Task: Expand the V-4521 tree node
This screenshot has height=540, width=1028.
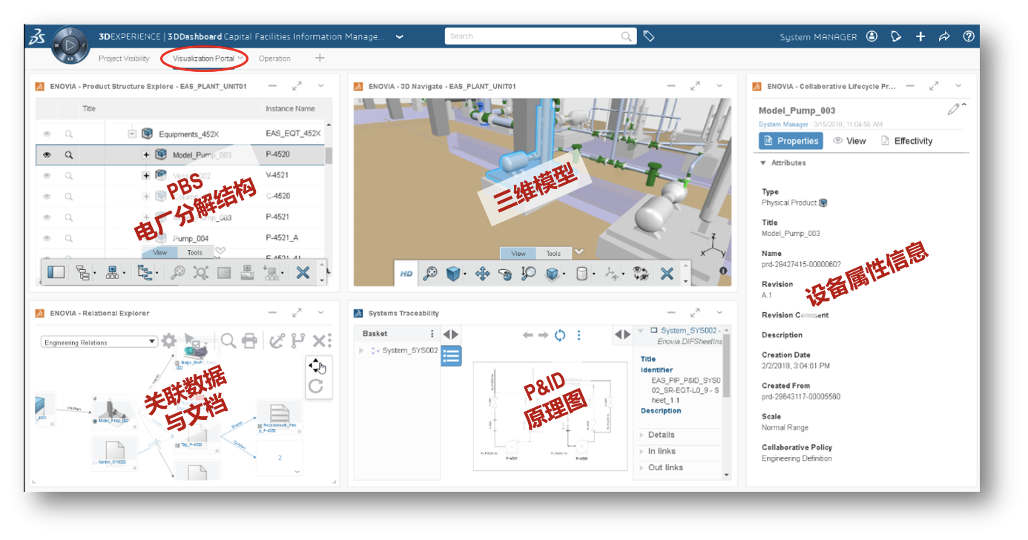Action: pos(146,176)
